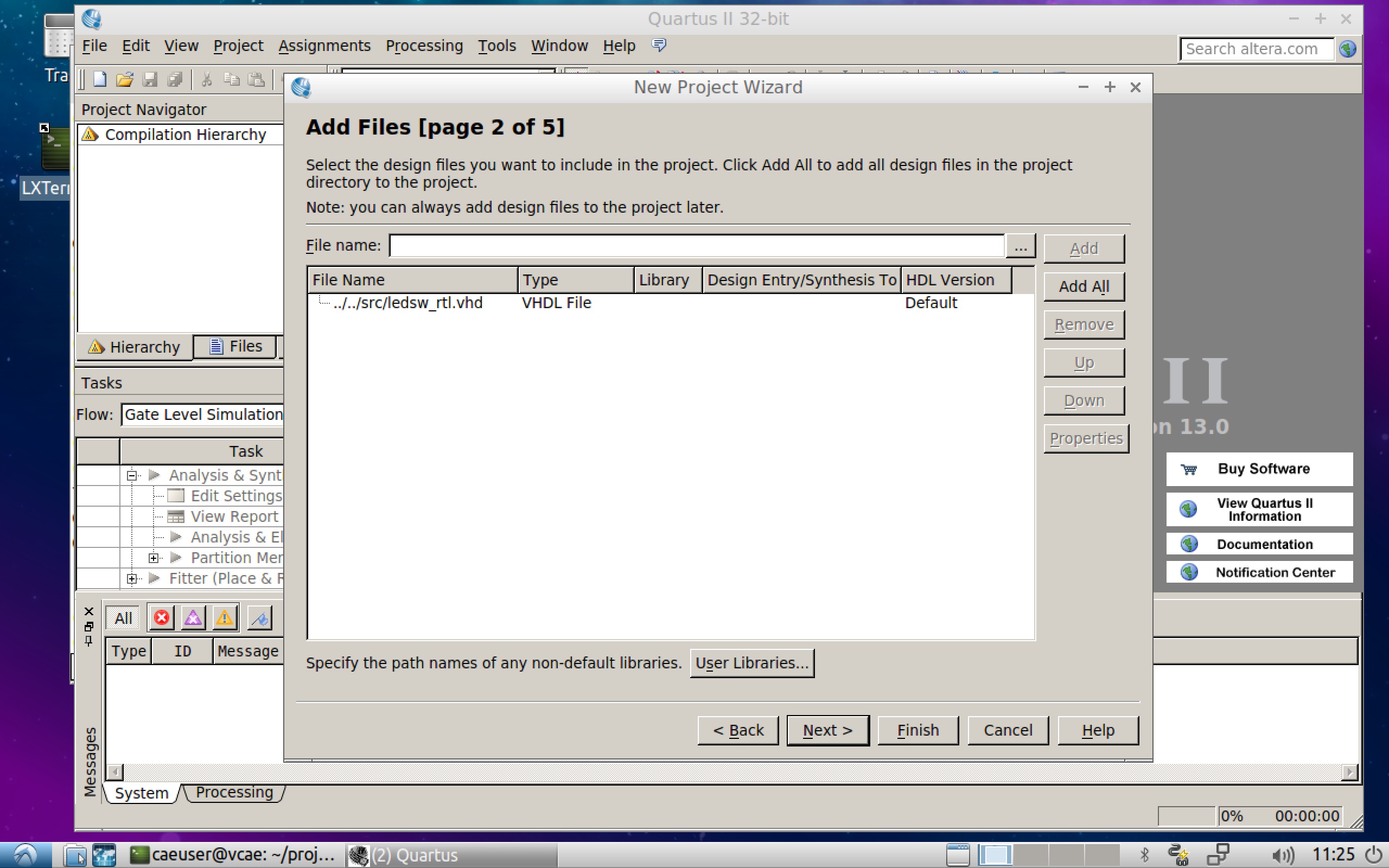This screenshot has width=1389, height=868.
Task: Click View Quartus II Information link
Action: [x=1259, y=509]
